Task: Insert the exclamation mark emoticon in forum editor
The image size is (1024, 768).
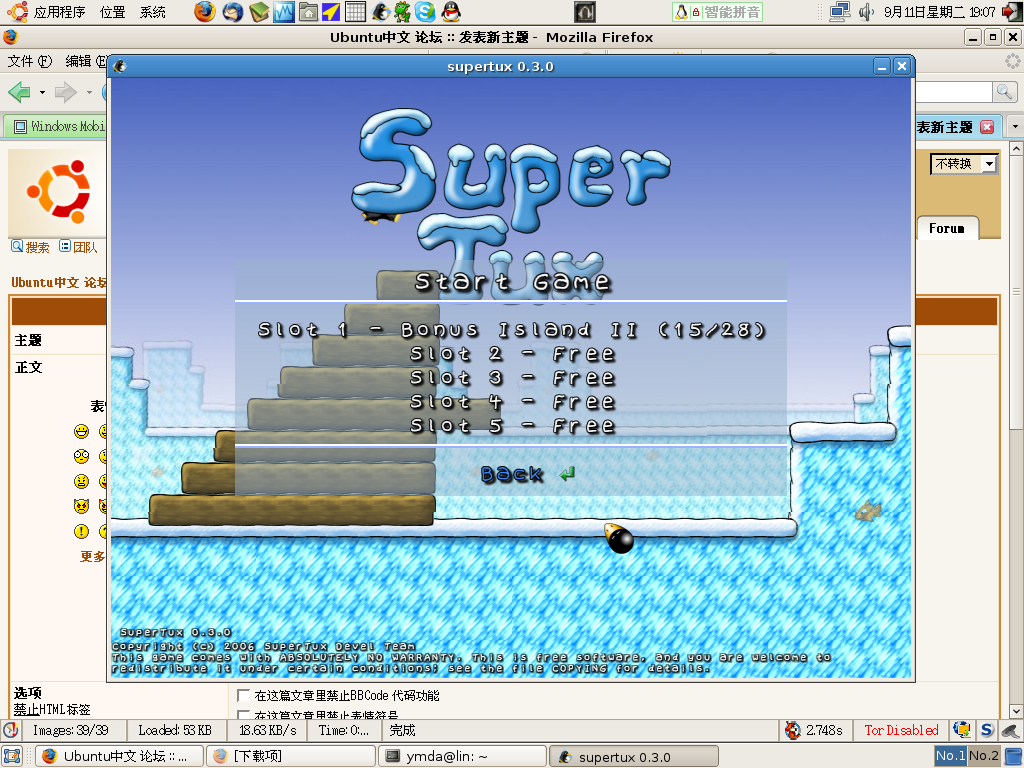Action: [x=82, y=532]
